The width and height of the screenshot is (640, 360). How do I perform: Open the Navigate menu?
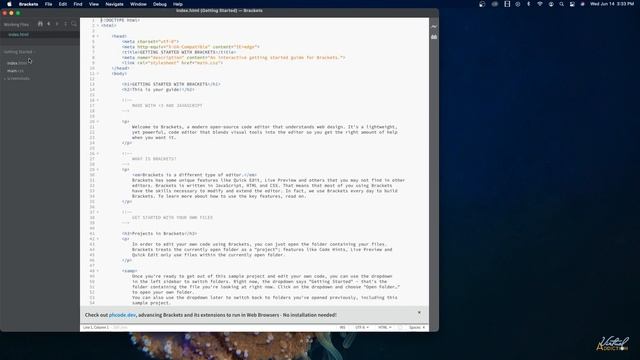tap(114, 4)
